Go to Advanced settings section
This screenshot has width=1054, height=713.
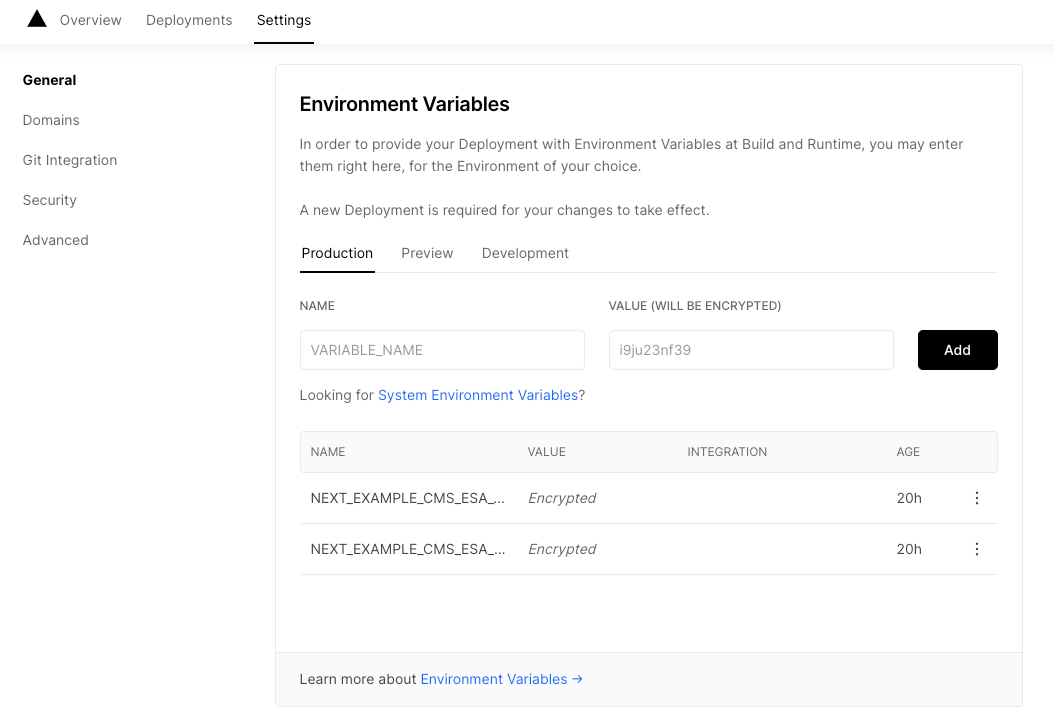tap(56, 240)
